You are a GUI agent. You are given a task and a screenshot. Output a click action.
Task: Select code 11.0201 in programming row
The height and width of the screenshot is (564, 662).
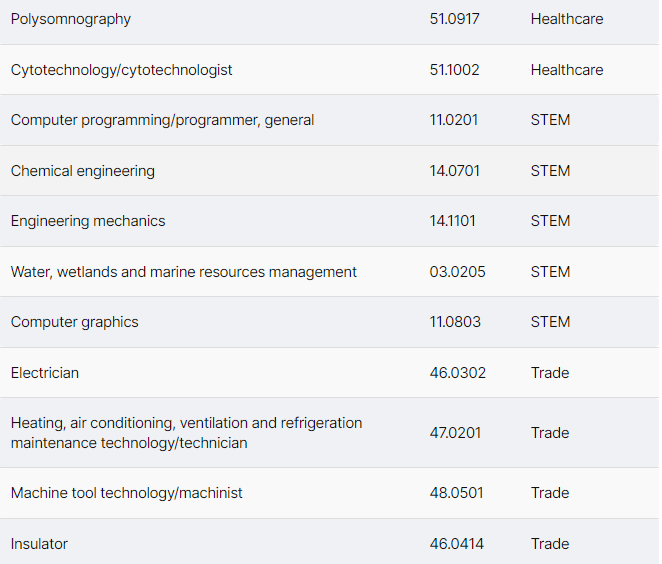454,120
